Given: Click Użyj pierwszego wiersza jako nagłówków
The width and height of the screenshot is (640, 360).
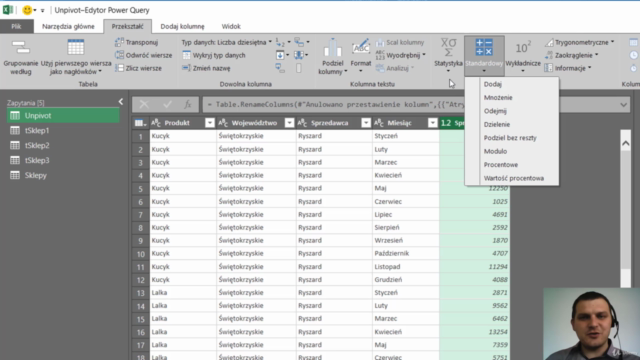Looking at the screenshot, I should tap(76, 58).
